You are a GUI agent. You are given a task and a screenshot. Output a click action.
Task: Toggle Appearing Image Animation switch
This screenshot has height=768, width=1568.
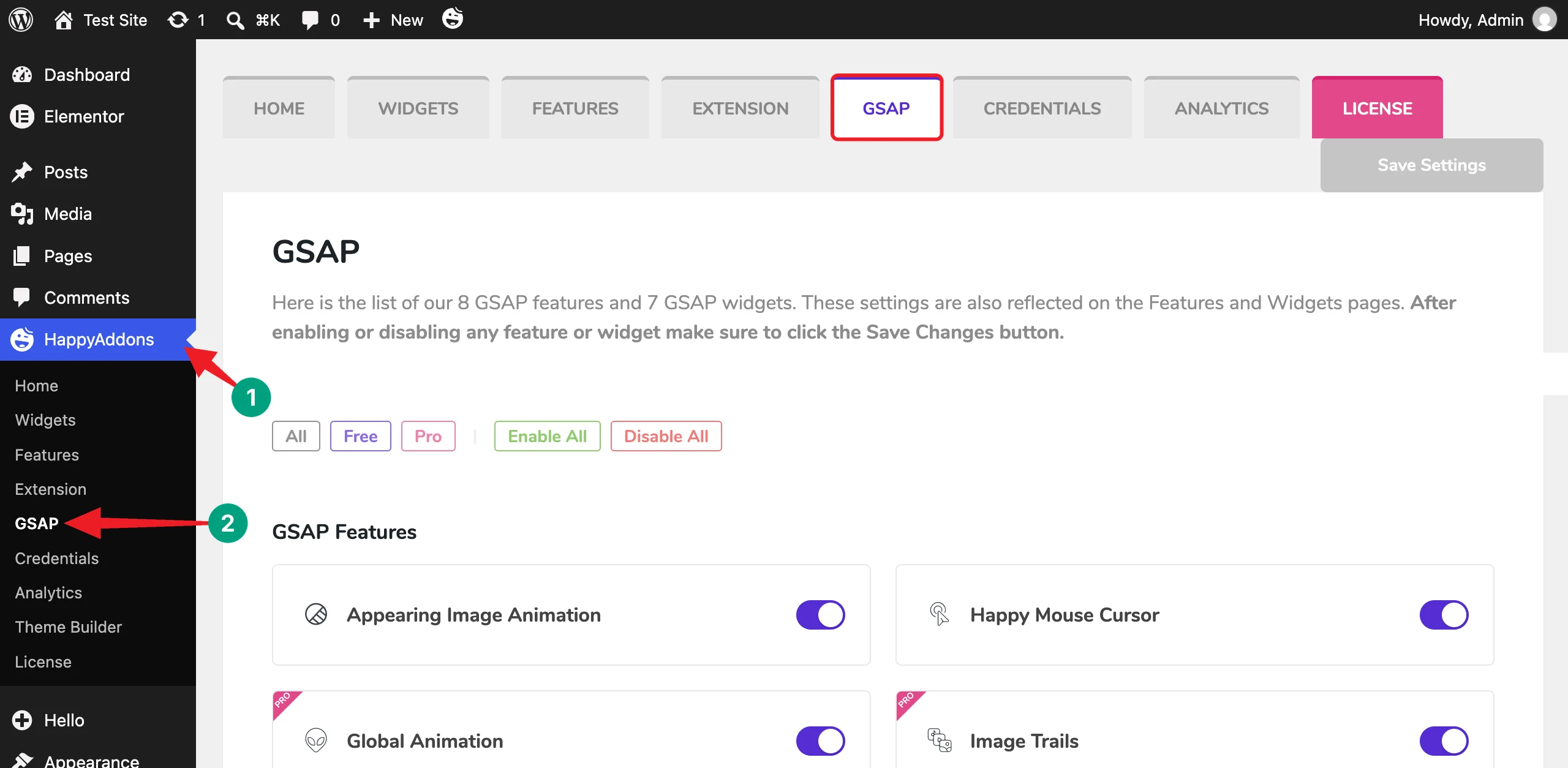pyautogui.click(x=820, y=615)
